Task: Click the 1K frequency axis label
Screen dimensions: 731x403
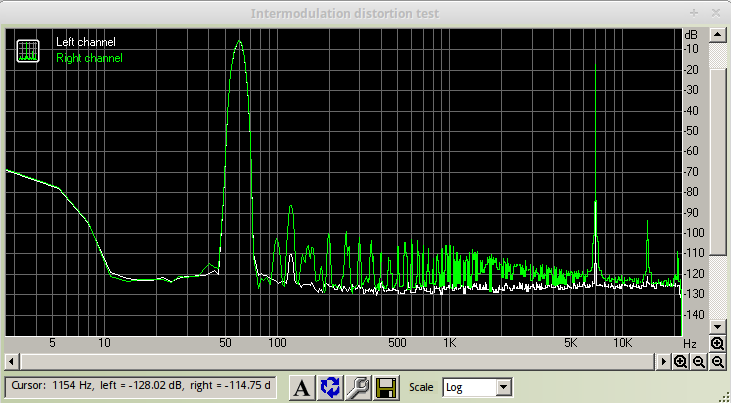Action: [449, 343]
